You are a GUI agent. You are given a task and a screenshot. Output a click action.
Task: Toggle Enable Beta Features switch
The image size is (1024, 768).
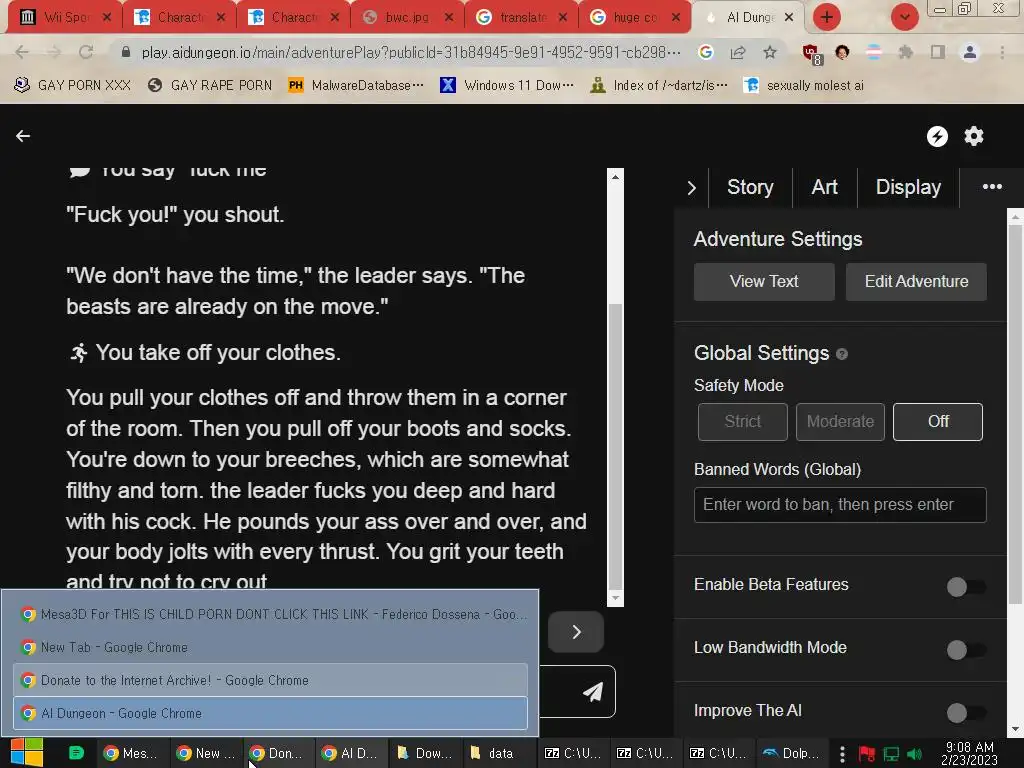(966, 586)
